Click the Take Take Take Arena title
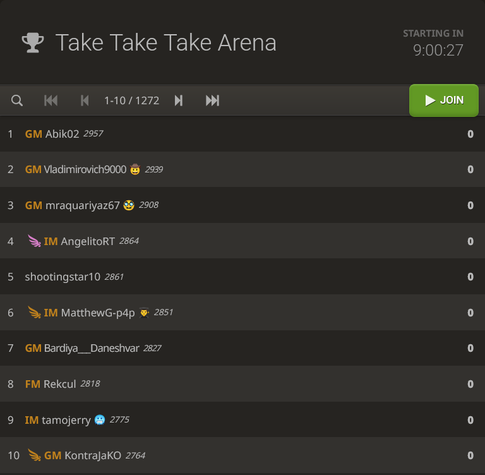 [166, 43]
